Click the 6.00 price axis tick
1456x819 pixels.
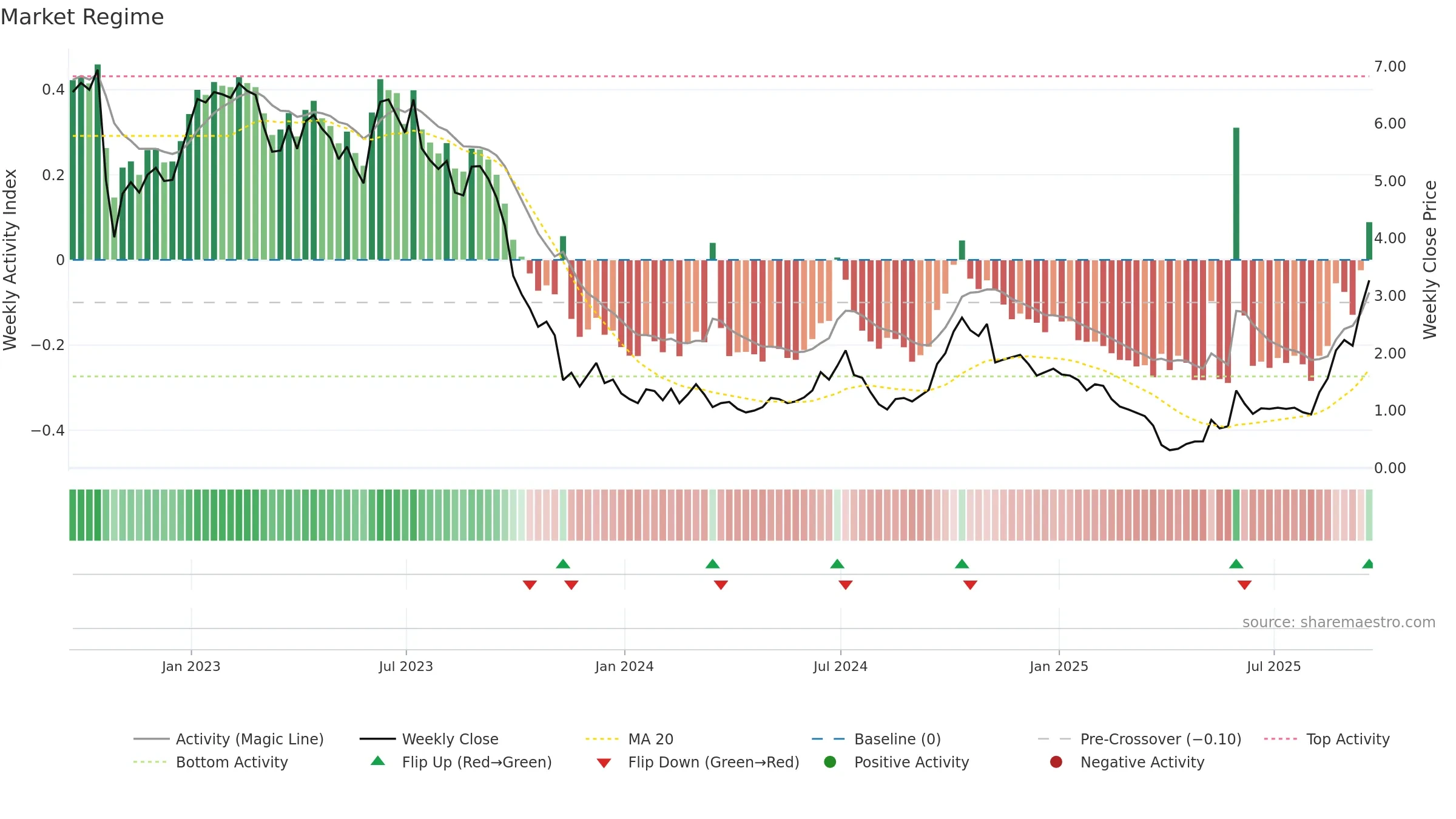point(1390,123)
